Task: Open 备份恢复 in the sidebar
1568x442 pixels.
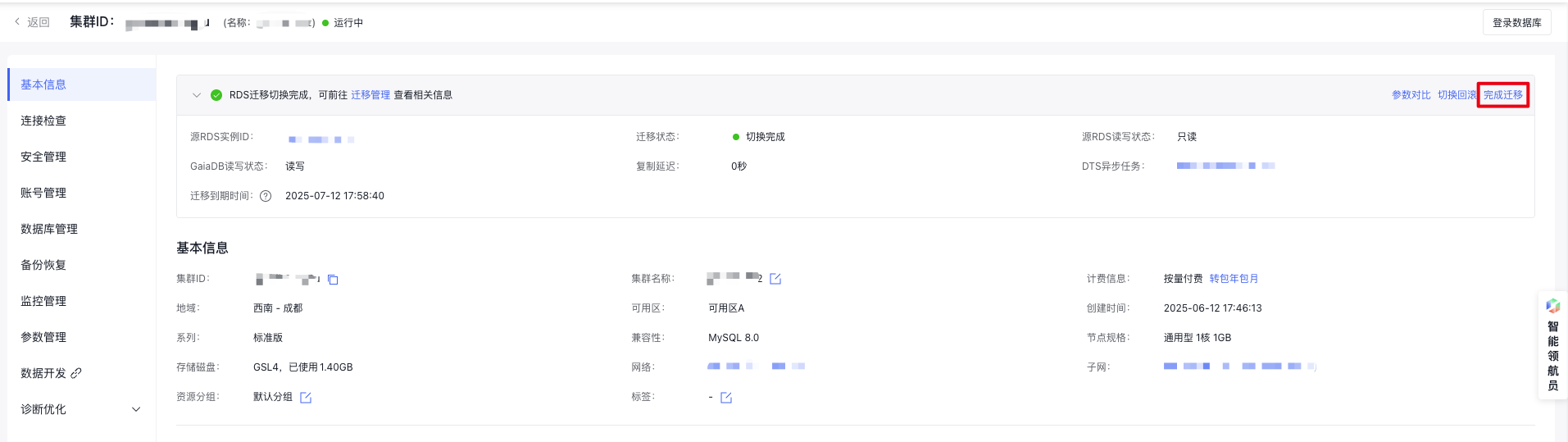Action: (x=81, y=265)
